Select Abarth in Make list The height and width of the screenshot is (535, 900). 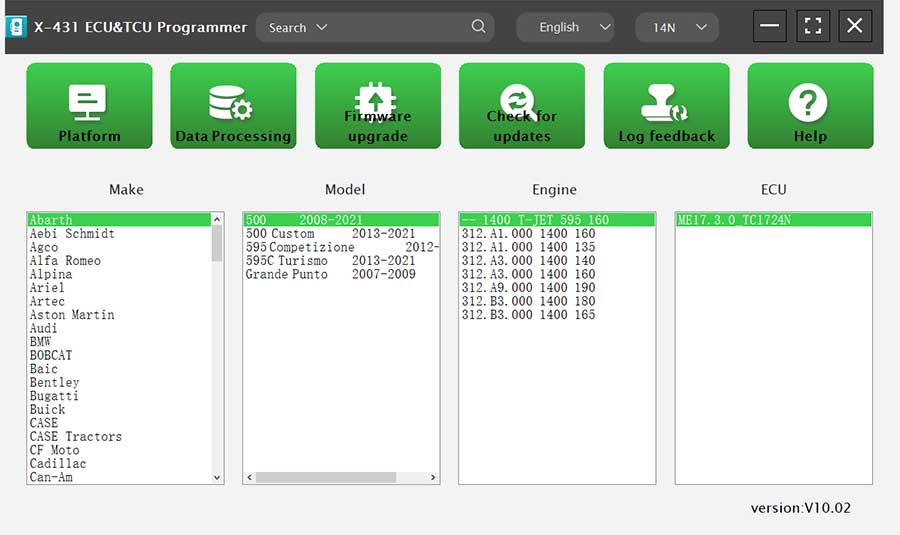point(119,220)
